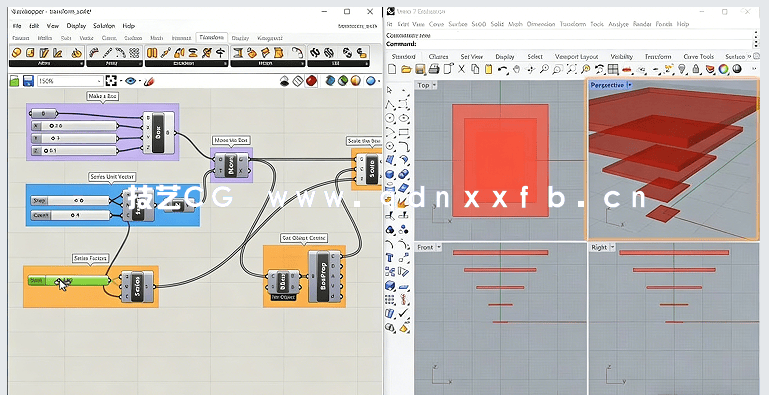Open the Top viewport title dropdown
Viewport: 769px width, 395px height.
[435, 85]
